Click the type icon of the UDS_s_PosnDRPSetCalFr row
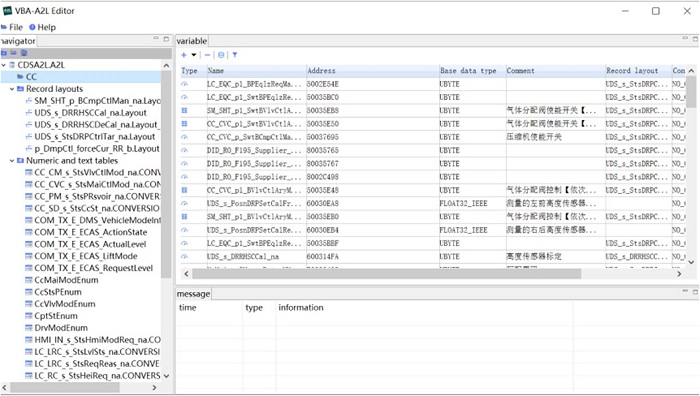Image resolution: width=700 pixels, height=396 pixels. (x=184, y=204)
